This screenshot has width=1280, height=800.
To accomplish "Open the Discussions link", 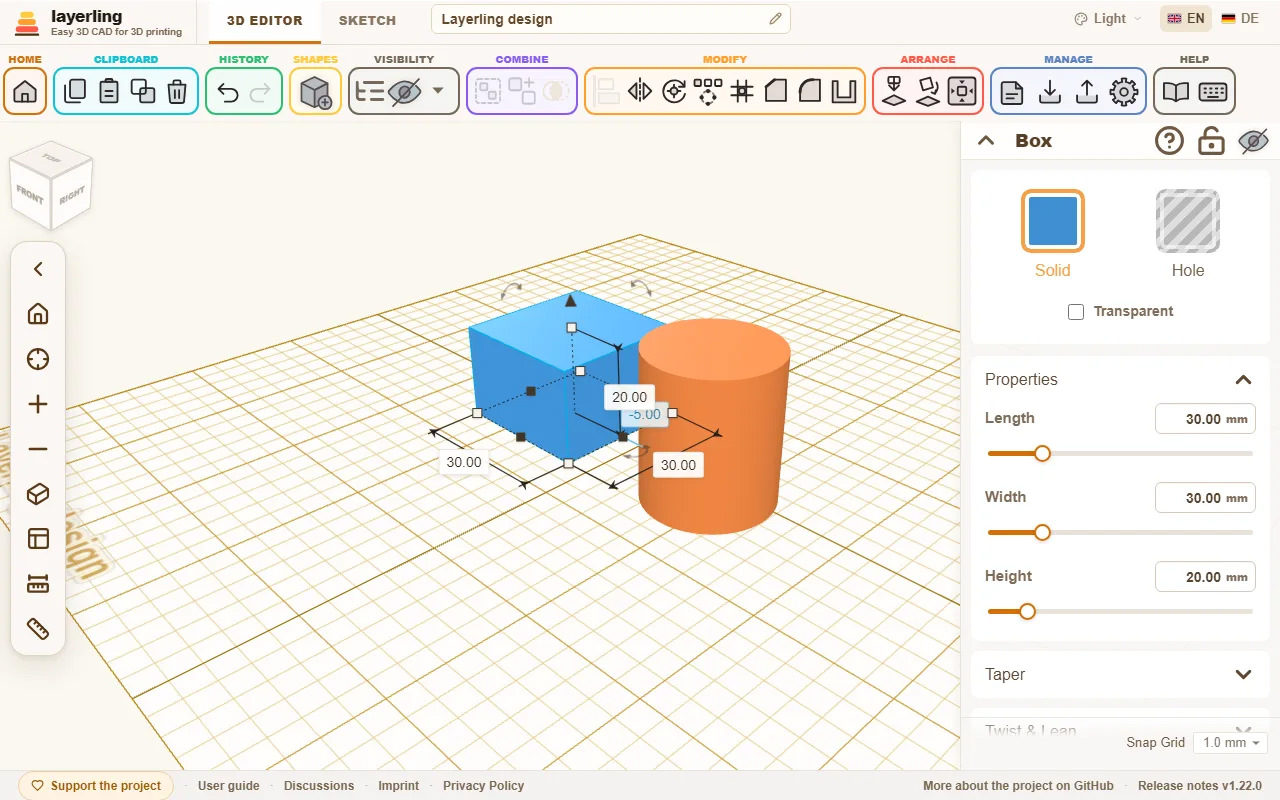I will point(319,785).
